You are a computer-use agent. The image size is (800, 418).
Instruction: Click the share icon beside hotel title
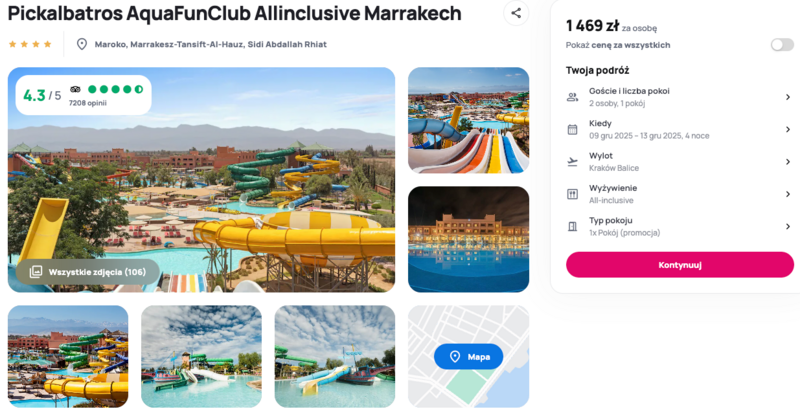(516, 13)
